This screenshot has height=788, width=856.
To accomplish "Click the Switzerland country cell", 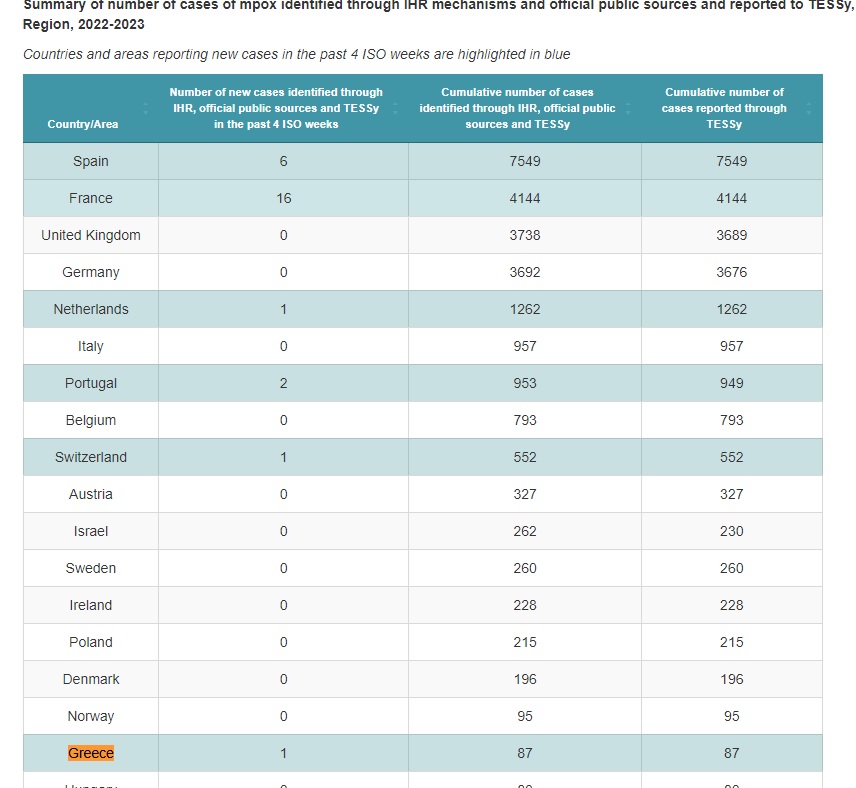I will point(91,457).
